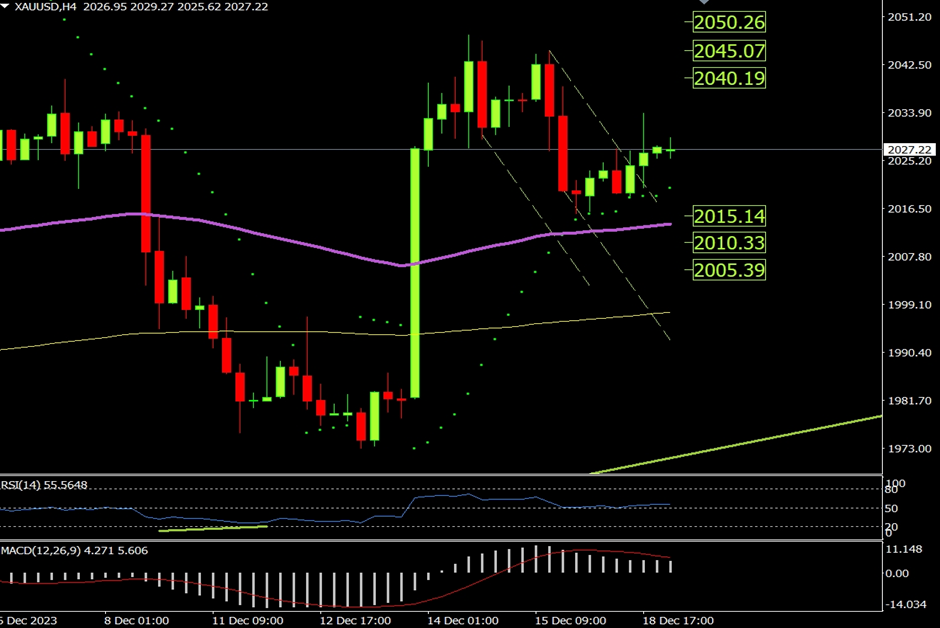Click the 2051.20 value on the price scale

click(910, 17)
